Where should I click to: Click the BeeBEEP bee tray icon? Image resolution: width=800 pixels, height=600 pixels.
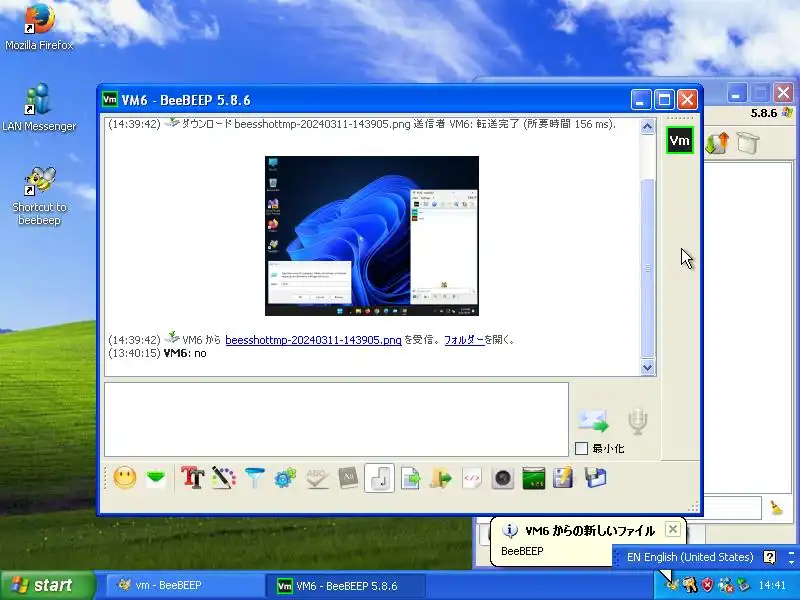tap(673, 585)
